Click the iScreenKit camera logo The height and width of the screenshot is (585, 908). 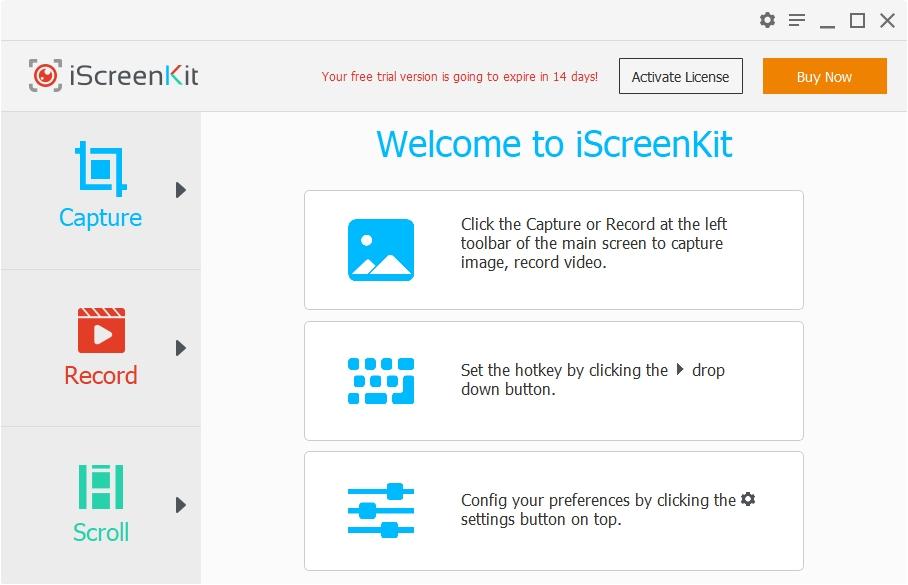[x=45, y=75]
